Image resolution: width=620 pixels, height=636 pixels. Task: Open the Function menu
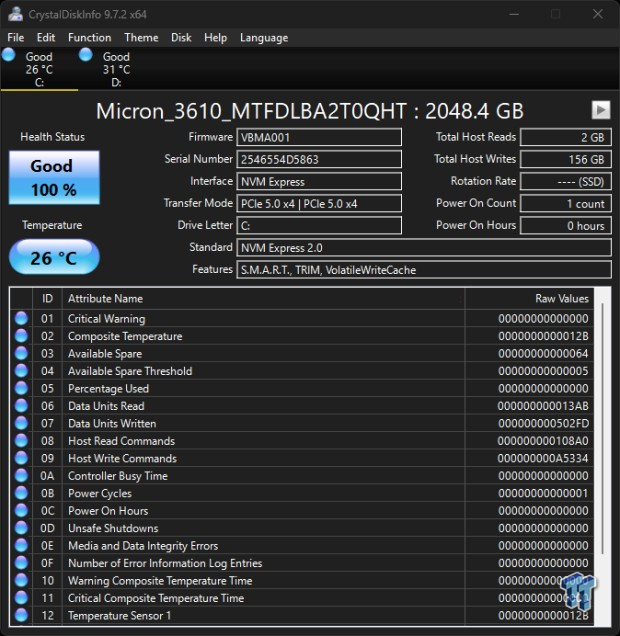coord(89,38)
